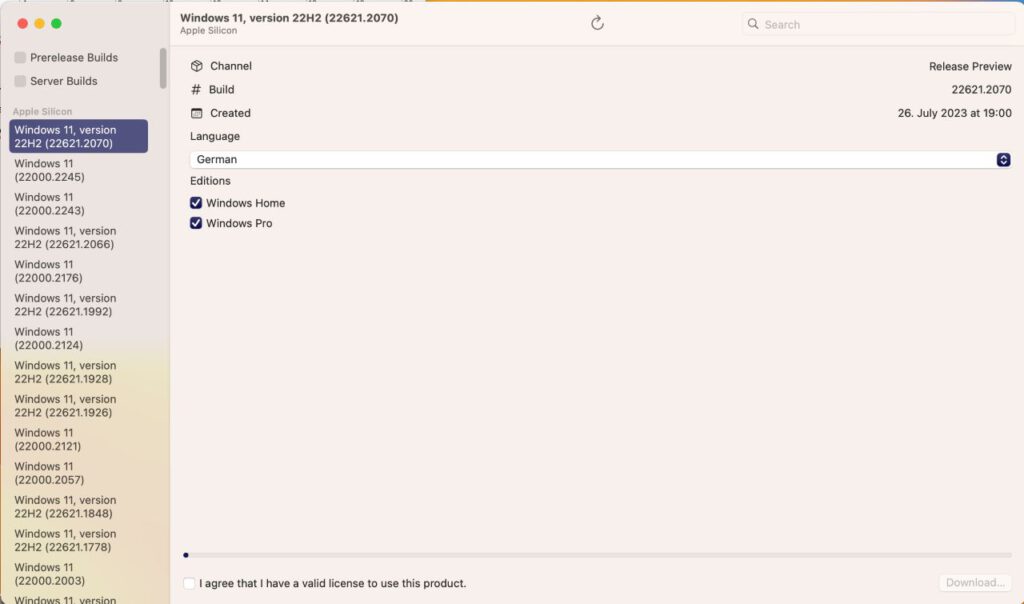The height and width of the screenshot is (604, 1024).
Task: Click the Language label
Action: click(x=215, y=136)
